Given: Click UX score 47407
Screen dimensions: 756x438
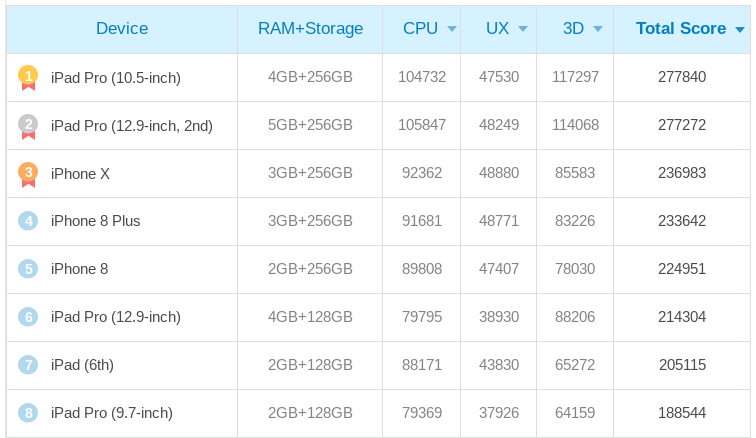Looking at the screenshot, I should coord(499,269).
